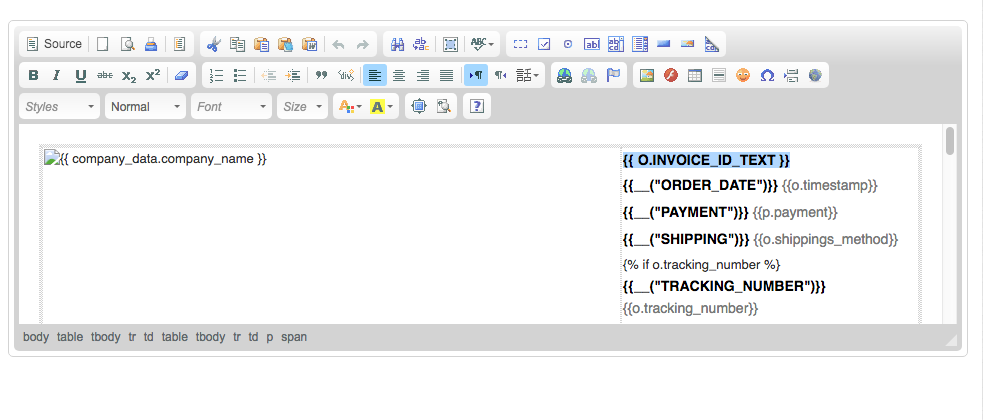
Task: Toggle strikethrough formatting
Action: coord(105,75)
